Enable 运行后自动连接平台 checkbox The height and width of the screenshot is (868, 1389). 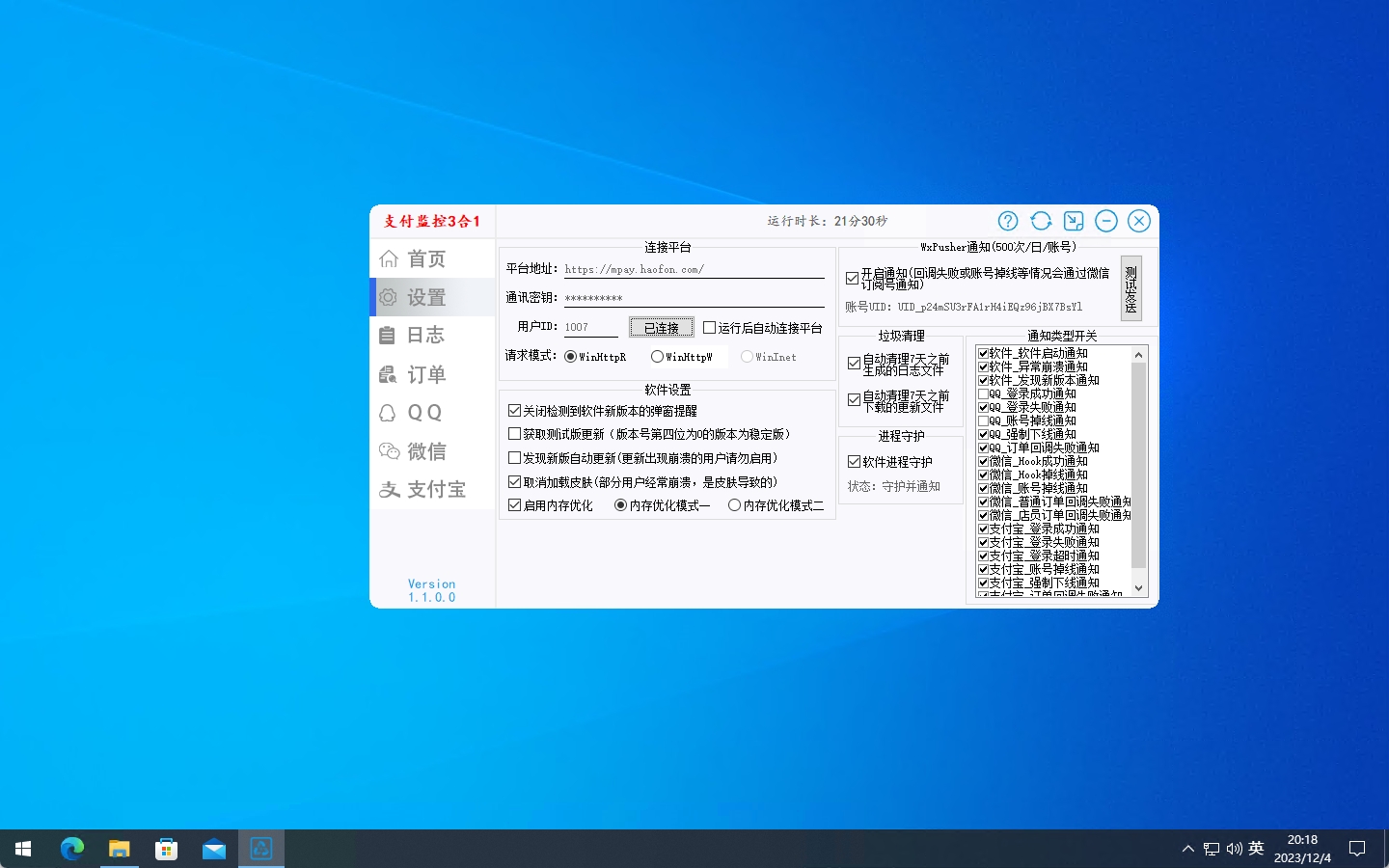(710, 328)
